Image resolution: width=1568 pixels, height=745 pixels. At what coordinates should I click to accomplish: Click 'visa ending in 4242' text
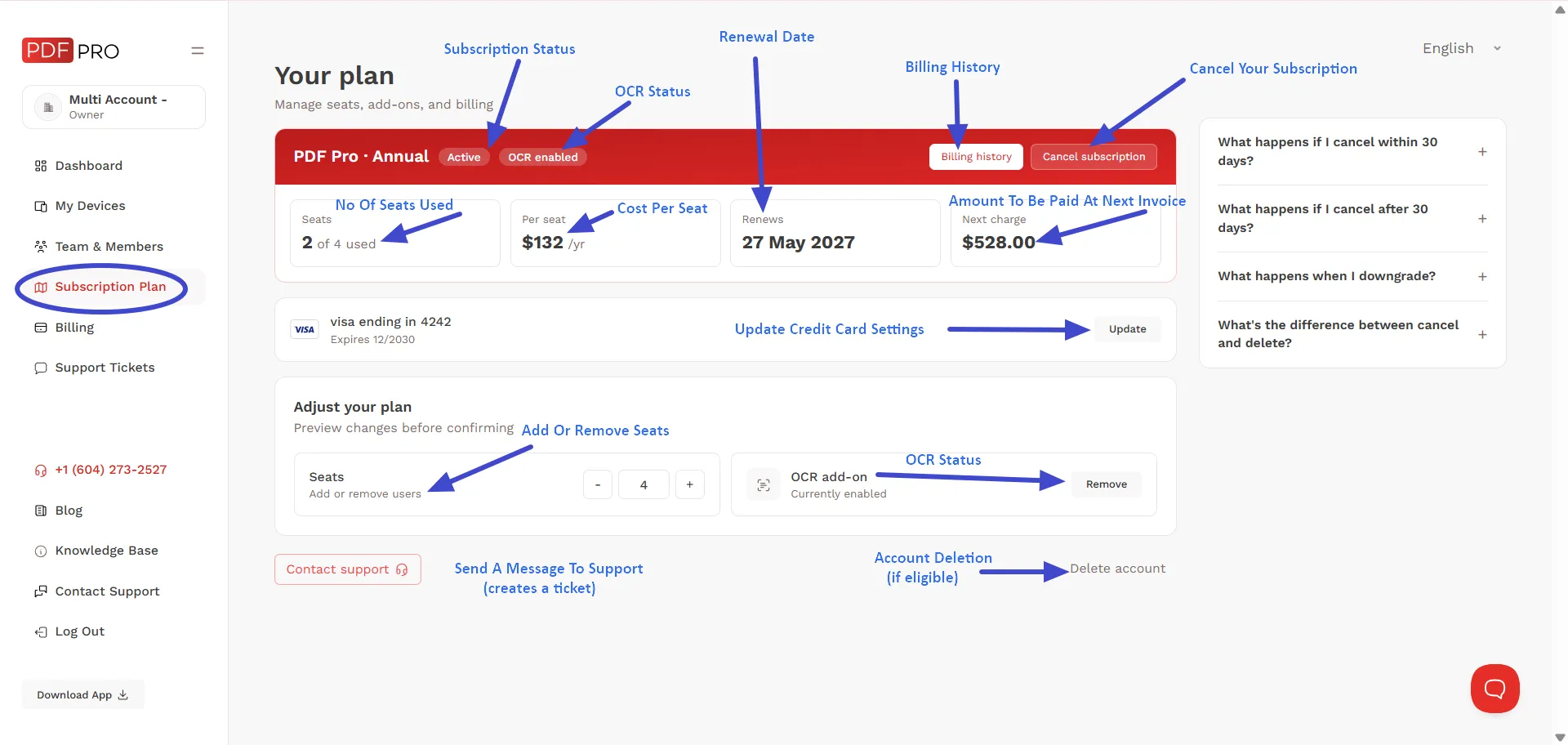click(x=390, y=322)
